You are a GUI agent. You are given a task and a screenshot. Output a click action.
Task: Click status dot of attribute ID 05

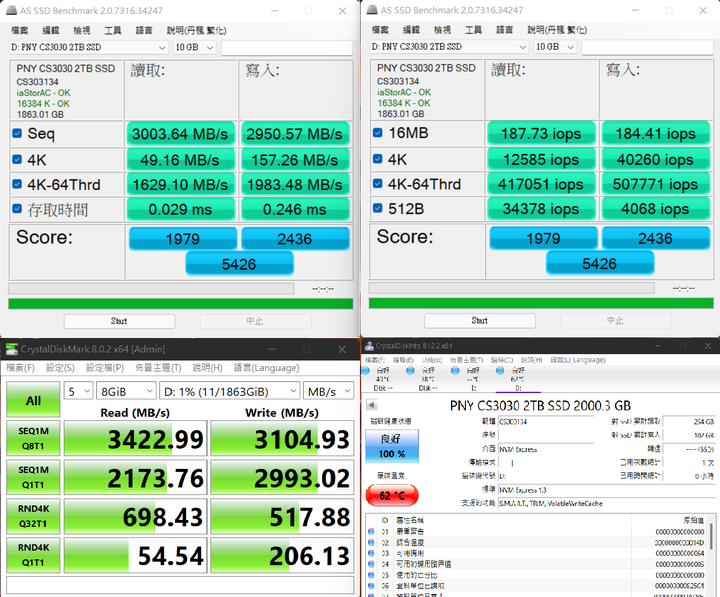tap(371, 575)
